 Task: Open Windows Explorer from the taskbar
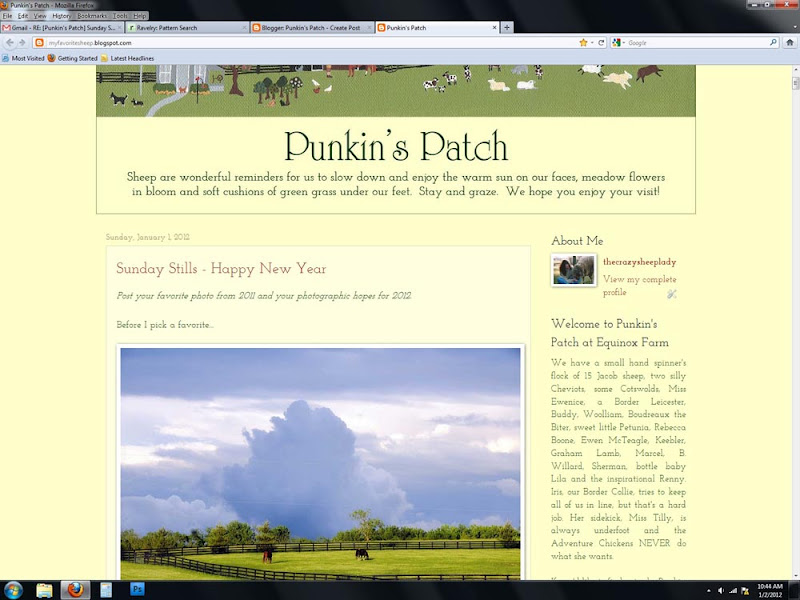point(44,590)
